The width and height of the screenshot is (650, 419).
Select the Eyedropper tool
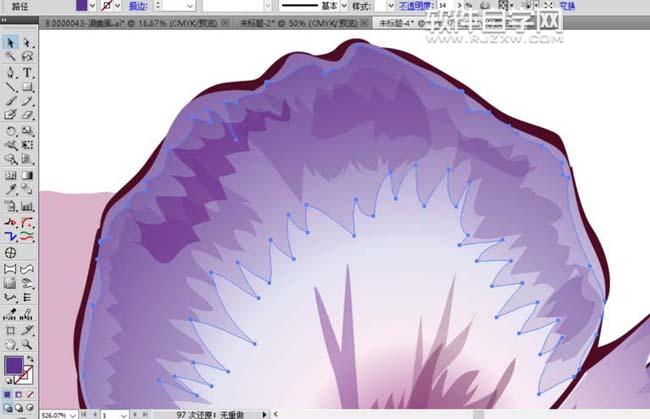pyautogui.click(x=10, y=189)
